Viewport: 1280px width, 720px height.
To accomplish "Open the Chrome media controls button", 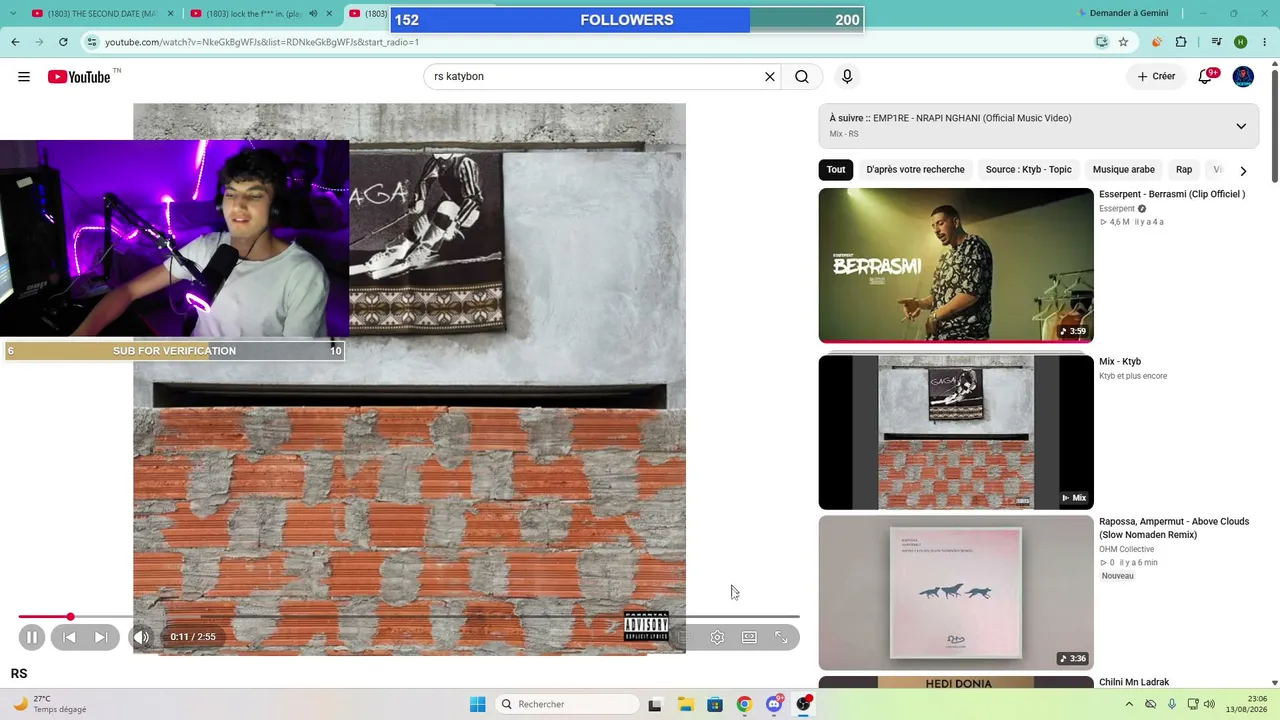I will coord(1217,42).
